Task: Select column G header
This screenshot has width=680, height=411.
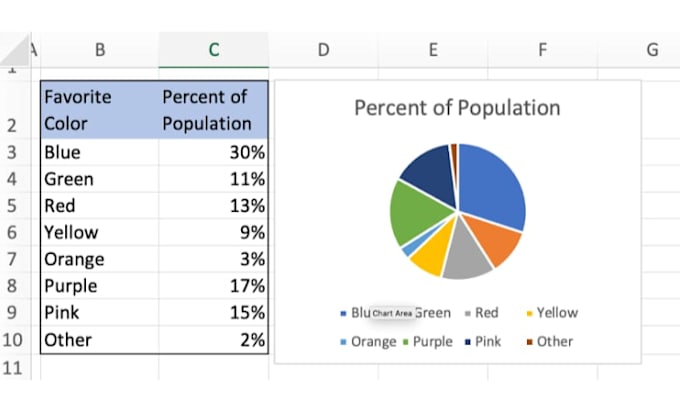Action: coord(639,50)
